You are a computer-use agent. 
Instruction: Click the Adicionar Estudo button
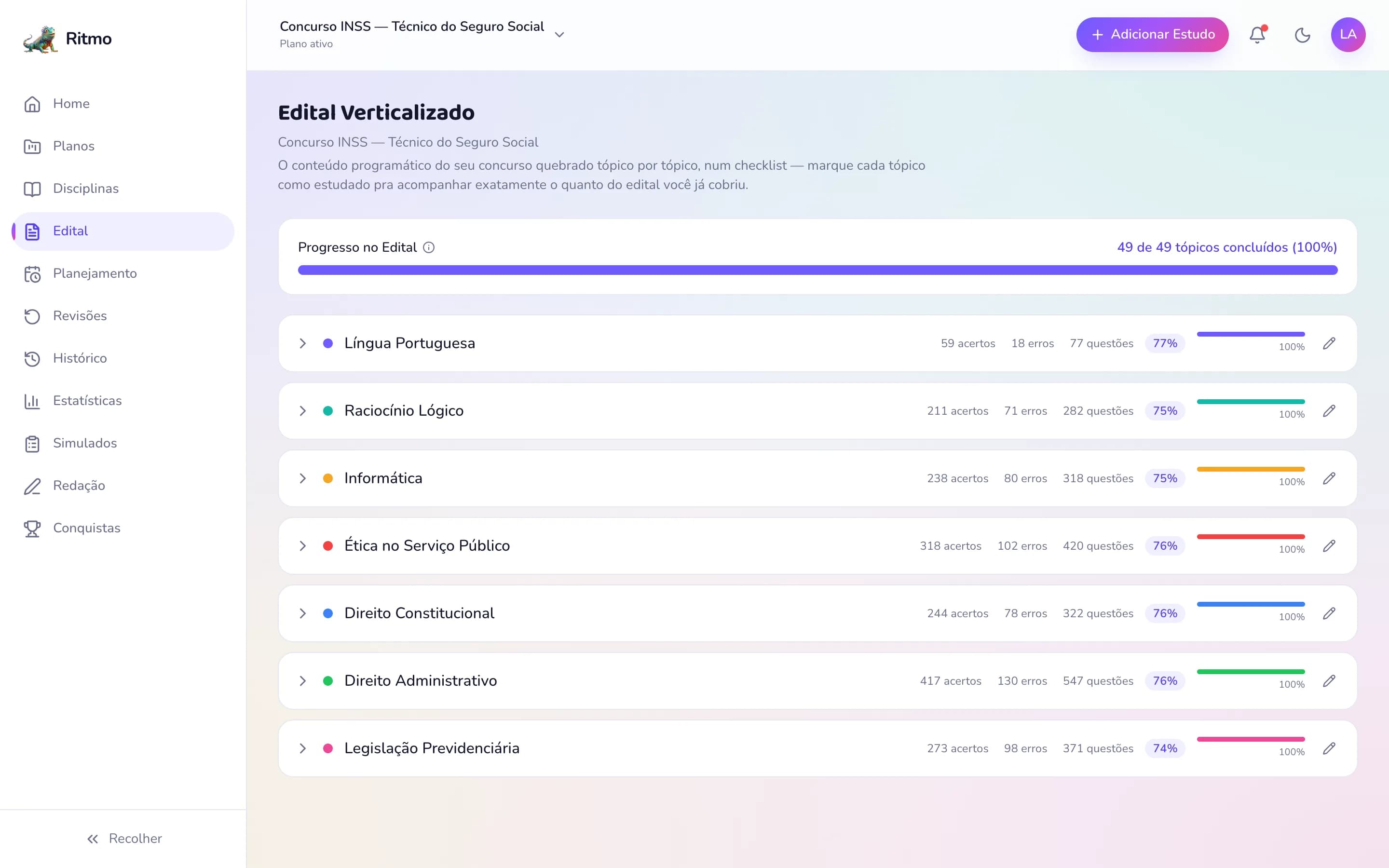pyautogui.click(x=1152, y=34)
